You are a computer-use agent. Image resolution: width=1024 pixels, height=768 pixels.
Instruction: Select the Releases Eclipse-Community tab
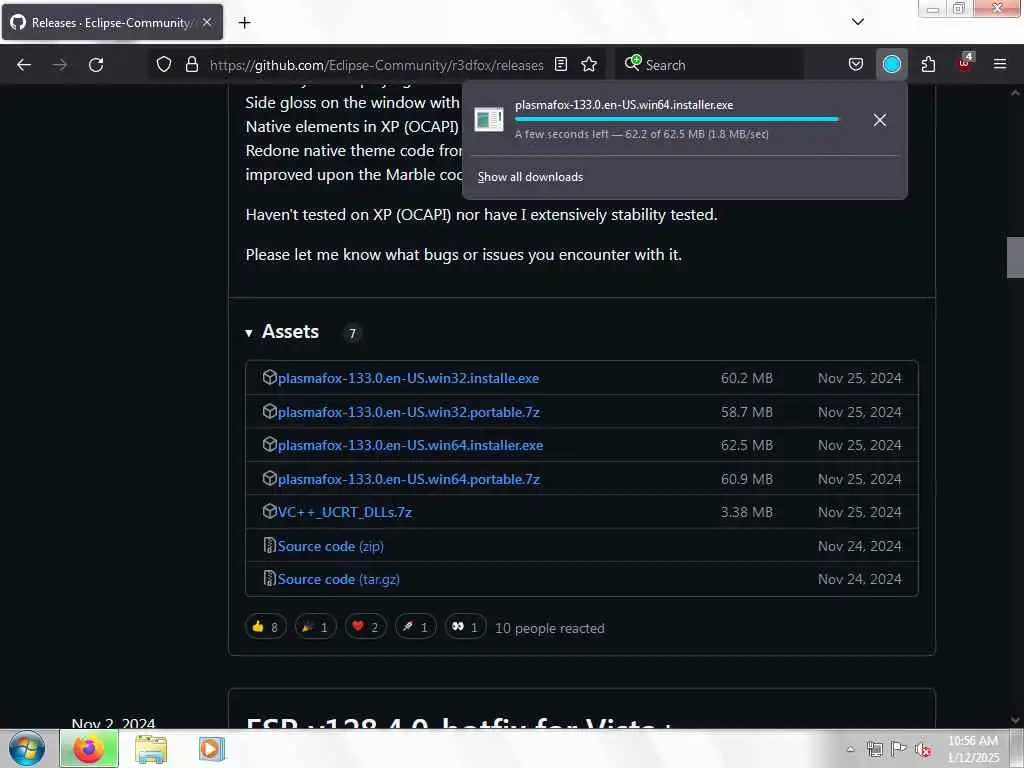point(112,22)
